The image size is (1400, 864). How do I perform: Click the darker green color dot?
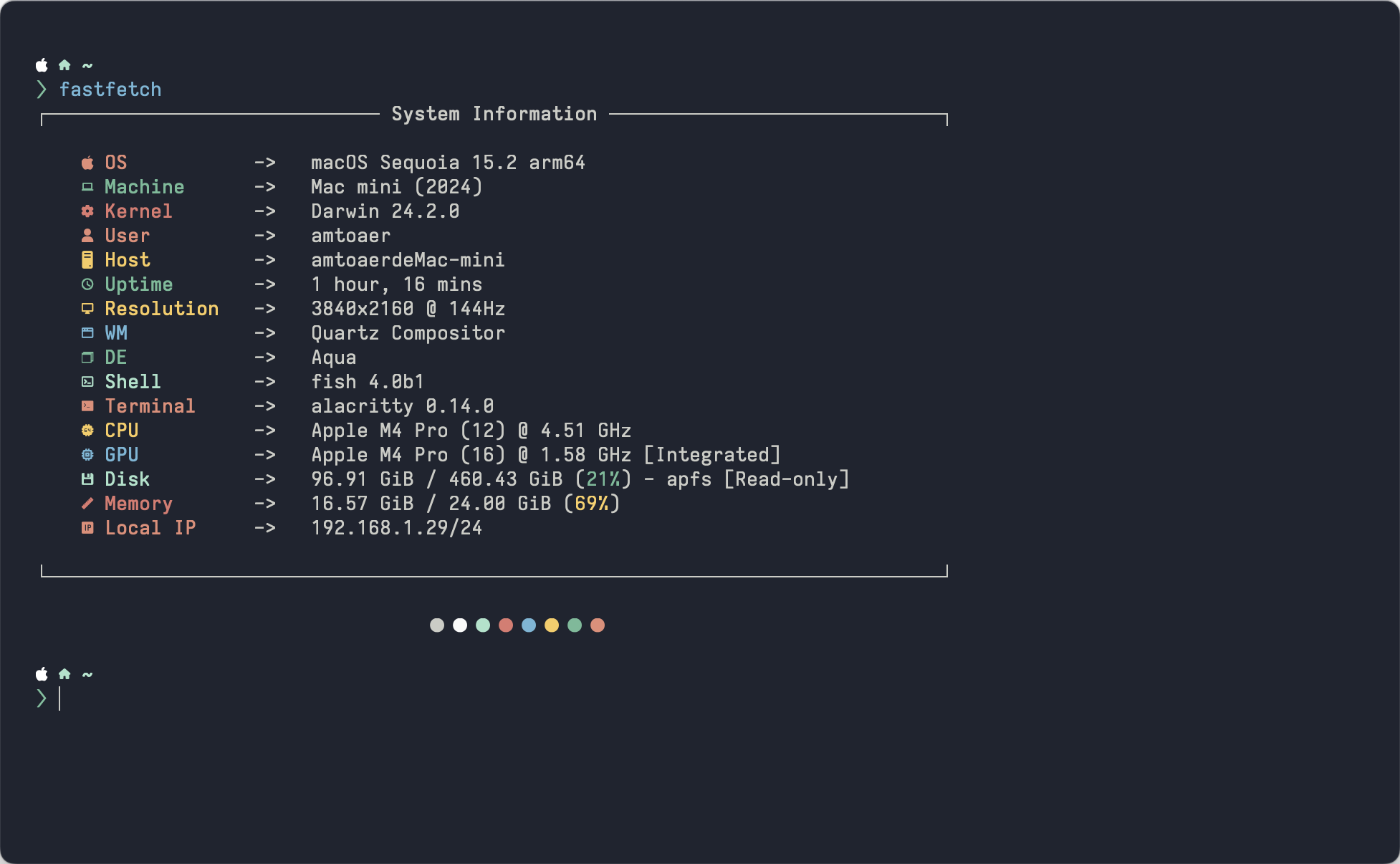pyautogui.click(x=575, y=625)
